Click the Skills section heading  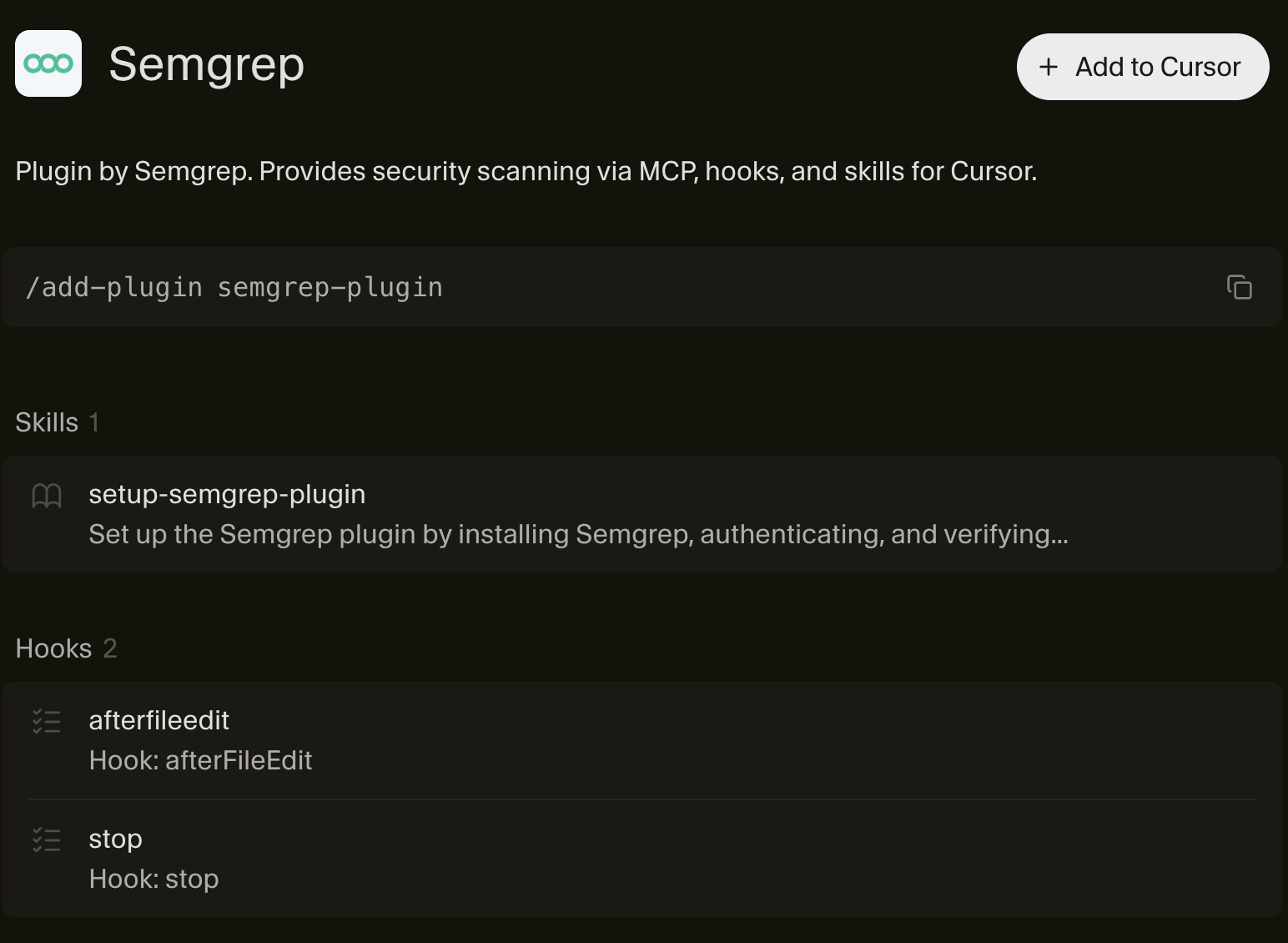tap(47, 422)
